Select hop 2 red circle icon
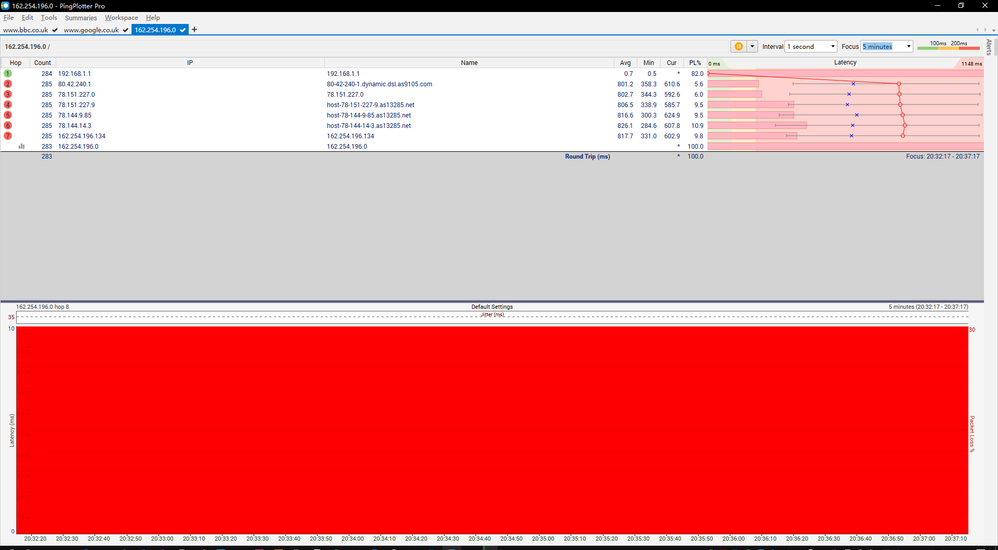Image resolution: width=998 pixels, height=550 pixels. [8, 84]
